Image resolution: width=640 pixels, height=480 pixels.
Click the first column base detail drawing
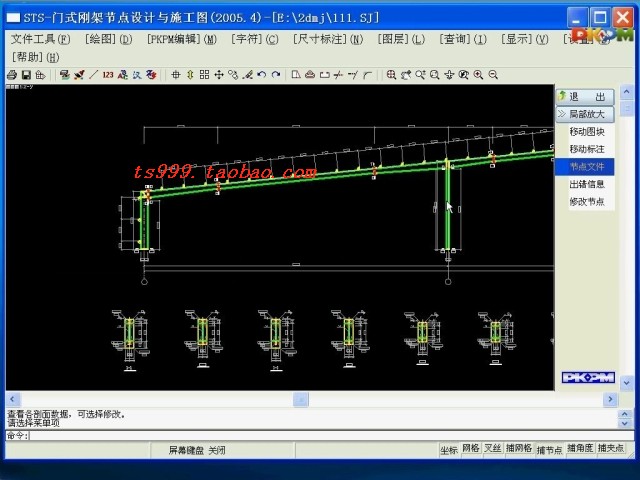[x=130, y=340]
